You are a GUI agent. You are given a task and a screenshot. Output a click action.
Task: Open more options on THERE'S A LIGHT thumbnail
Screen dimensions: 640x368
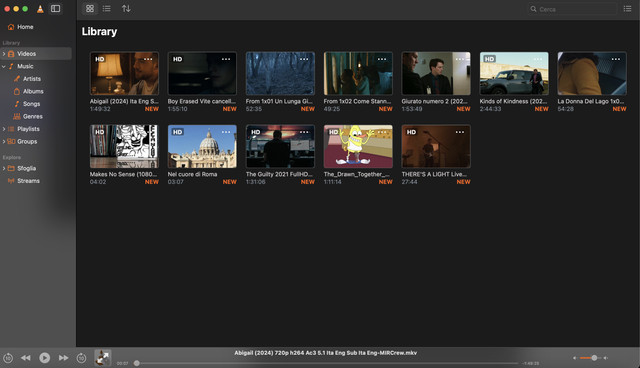(460, 132)
